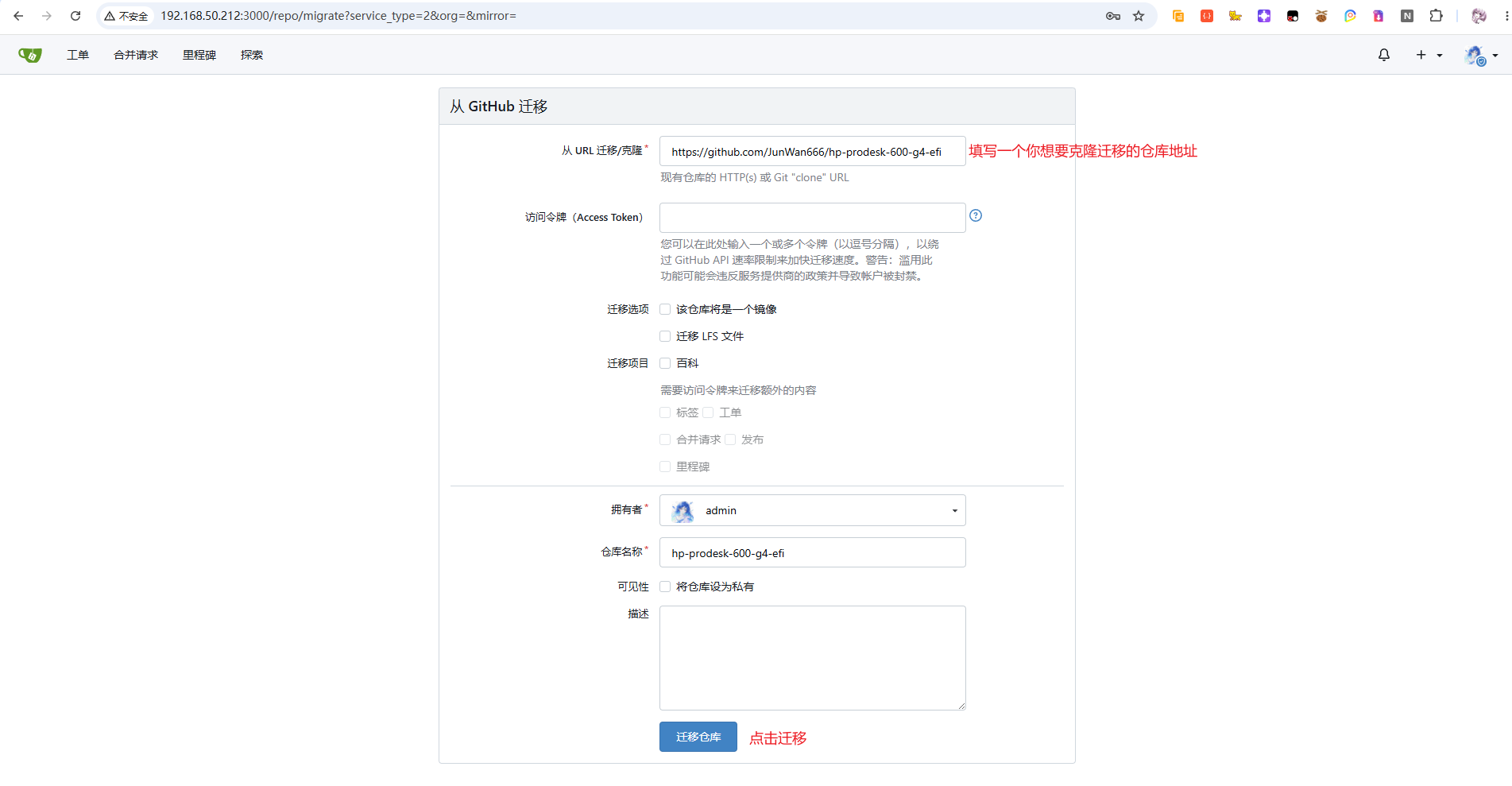
Task: Open the purple download-file extension
Action: [x=1379, y=16]
